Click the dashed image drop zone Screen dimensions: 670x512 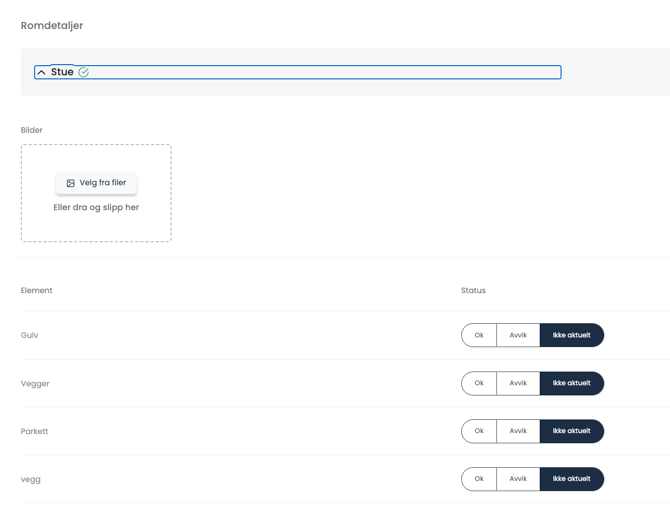(96, 227)
